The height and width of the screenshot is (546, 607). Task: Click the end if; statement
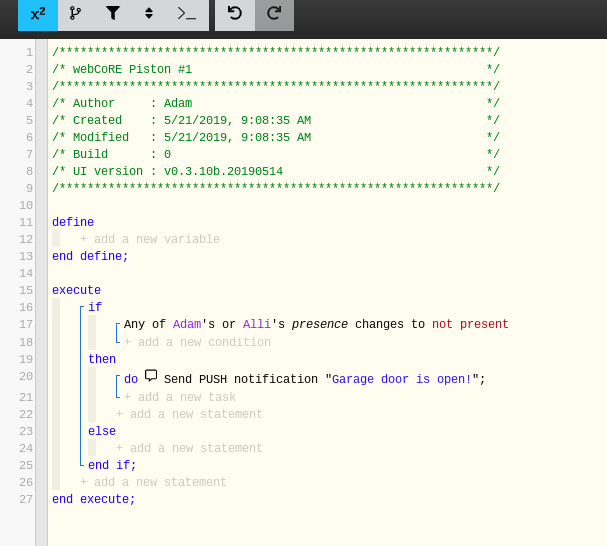click(112, 465)
